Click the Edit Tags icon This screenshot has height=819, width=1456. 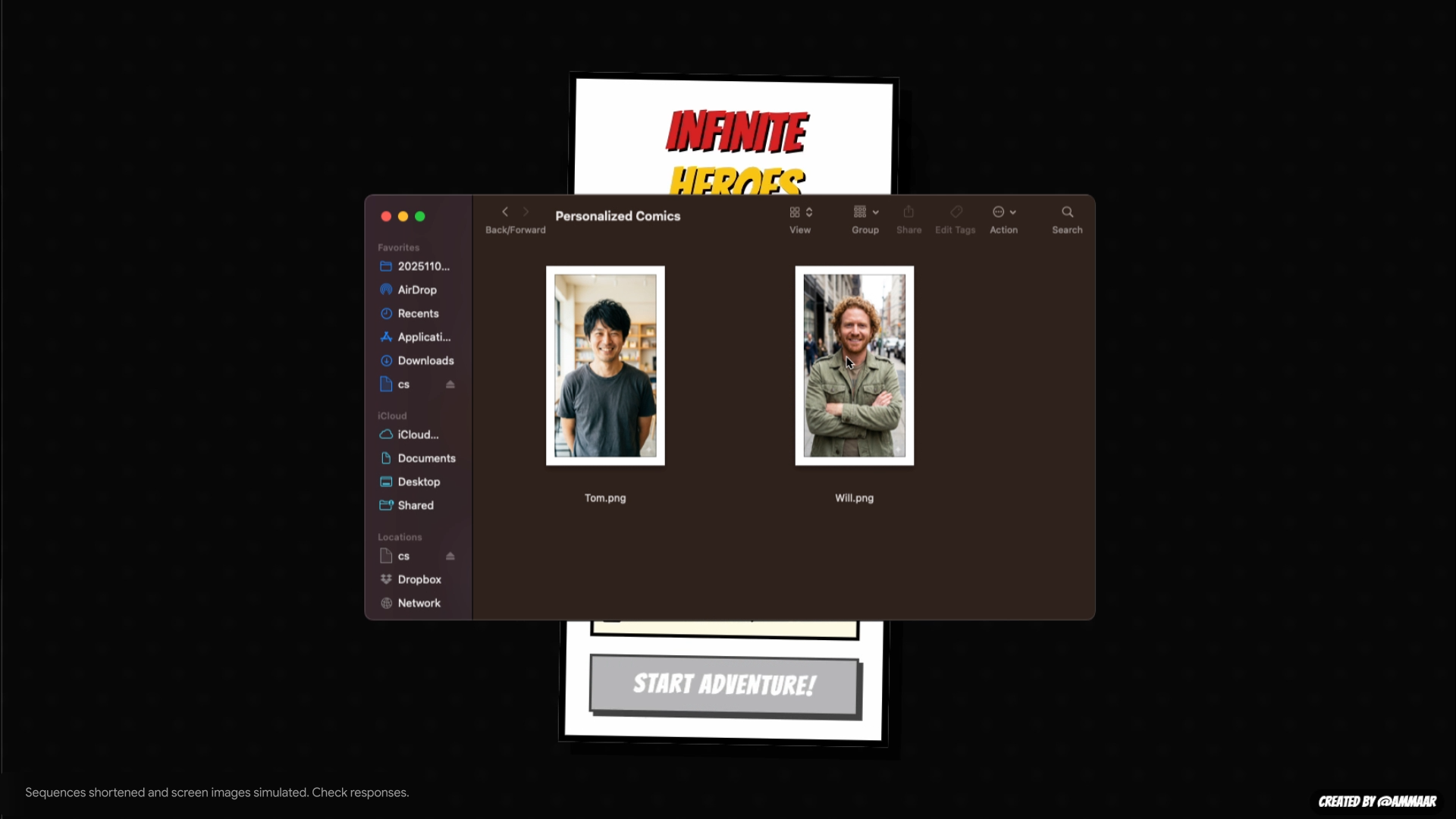click(x=955, y=212)
